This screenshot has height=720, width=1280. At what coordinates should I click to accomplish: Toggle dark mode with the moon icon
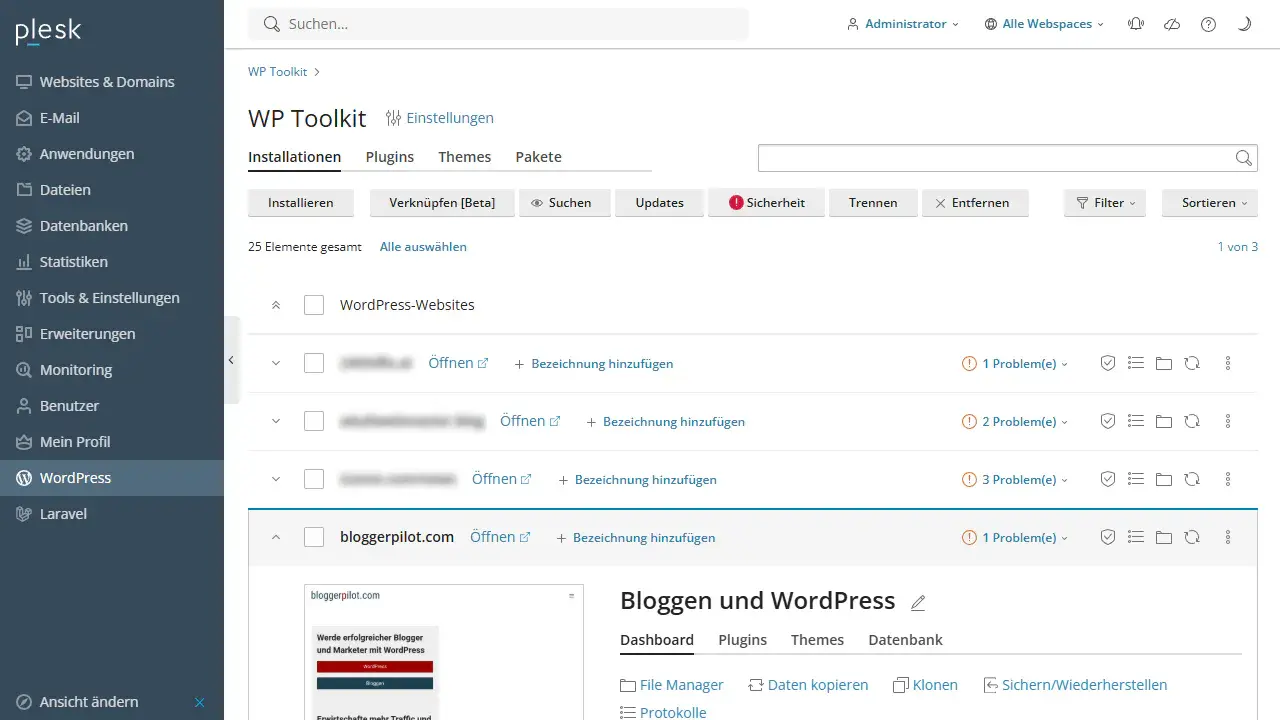point(1244,24)
